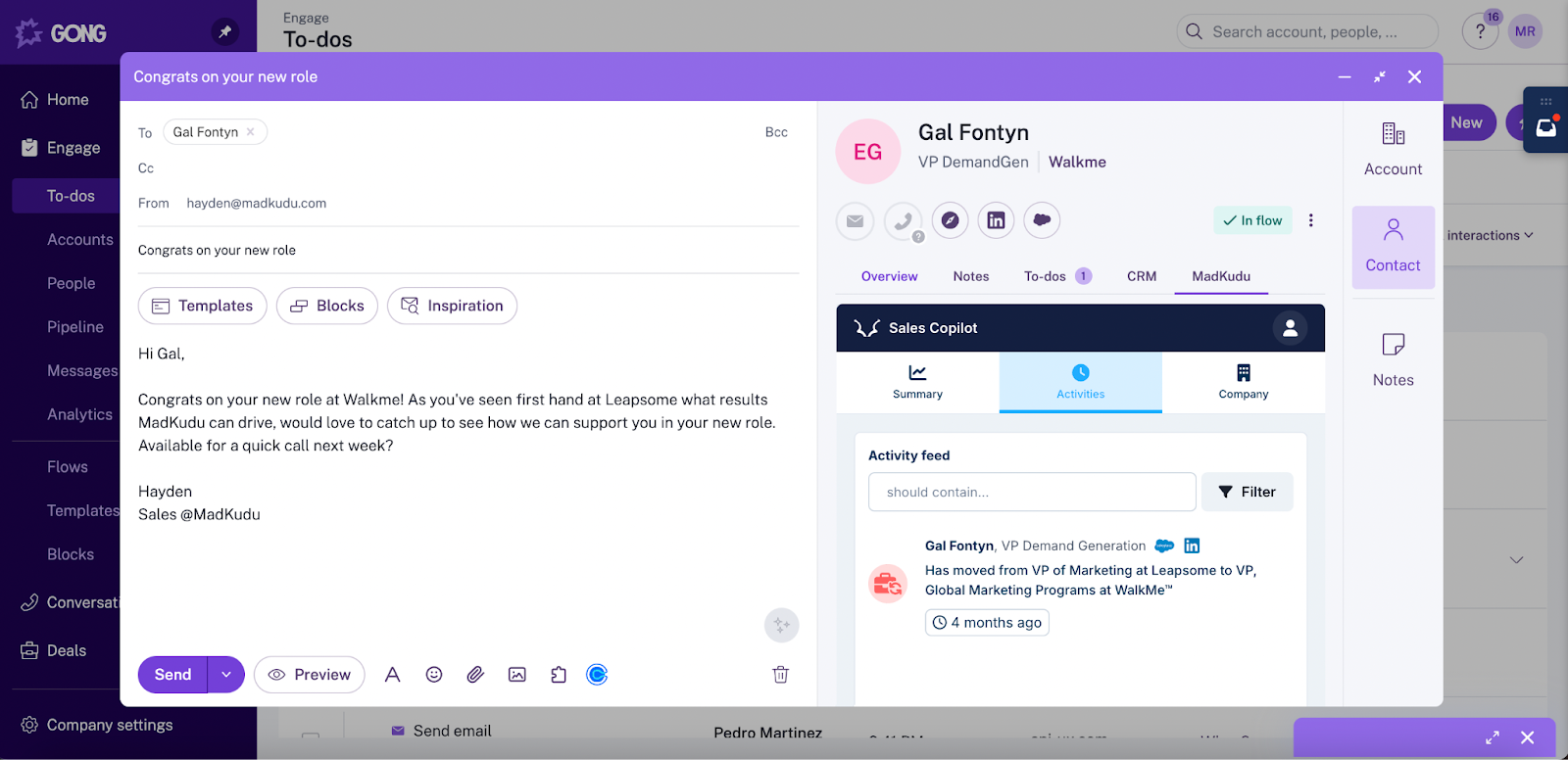
Task: Click the Preview button
Action: point(310,675)
